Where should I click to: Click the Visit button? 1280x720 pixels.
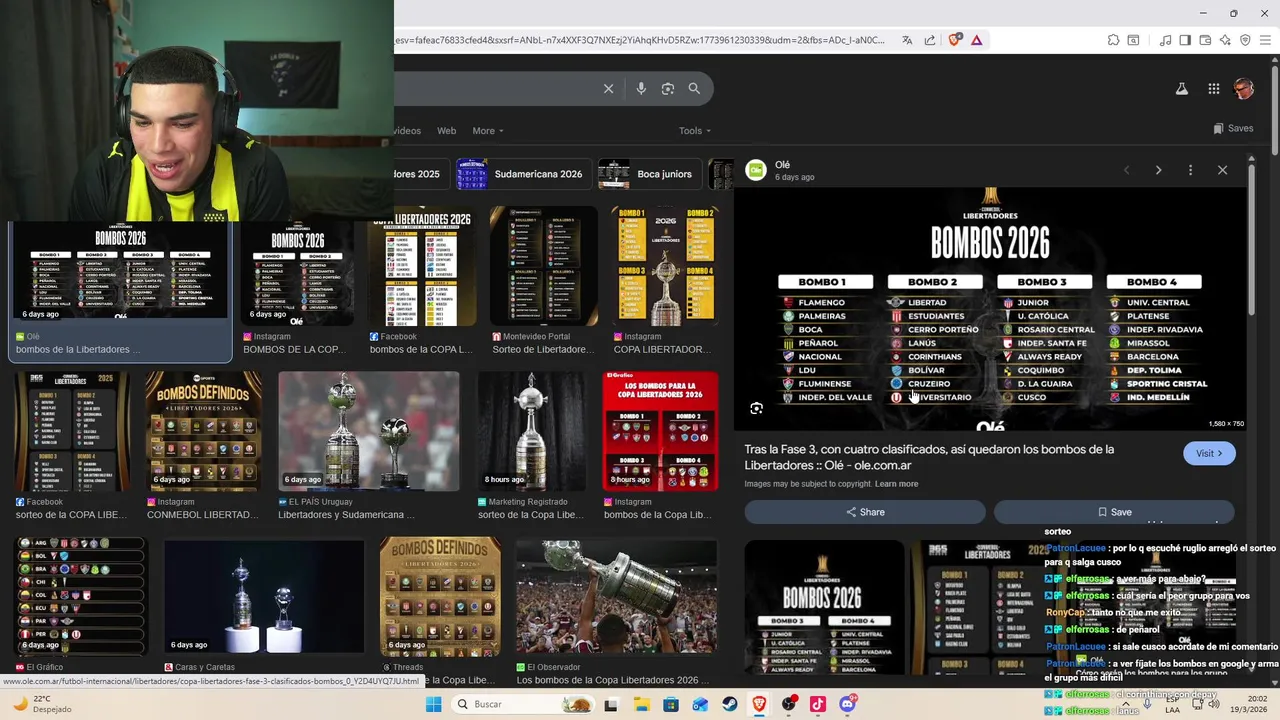tap(1209, 453)
